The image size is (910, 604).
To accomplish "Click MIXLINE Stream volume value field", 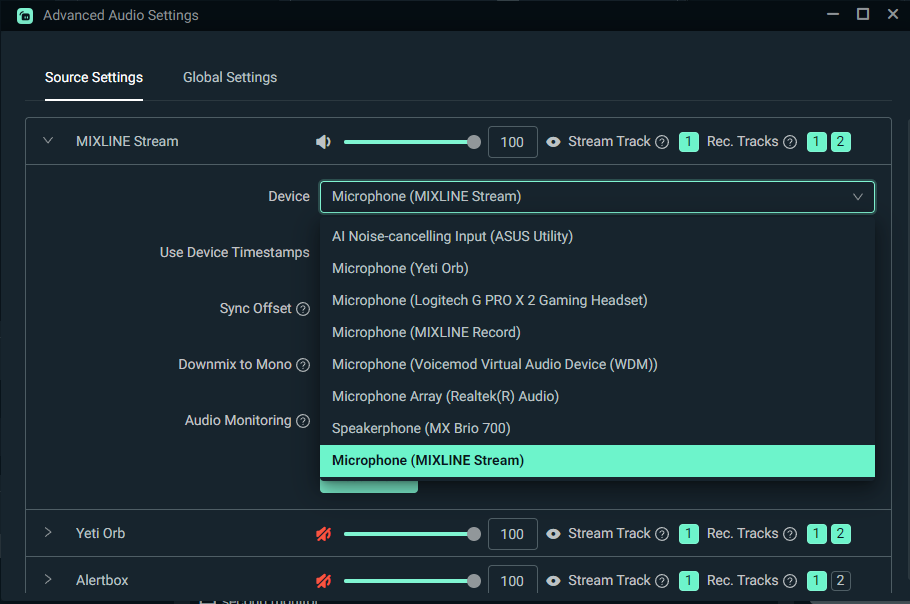I will (x=512, y=142).
